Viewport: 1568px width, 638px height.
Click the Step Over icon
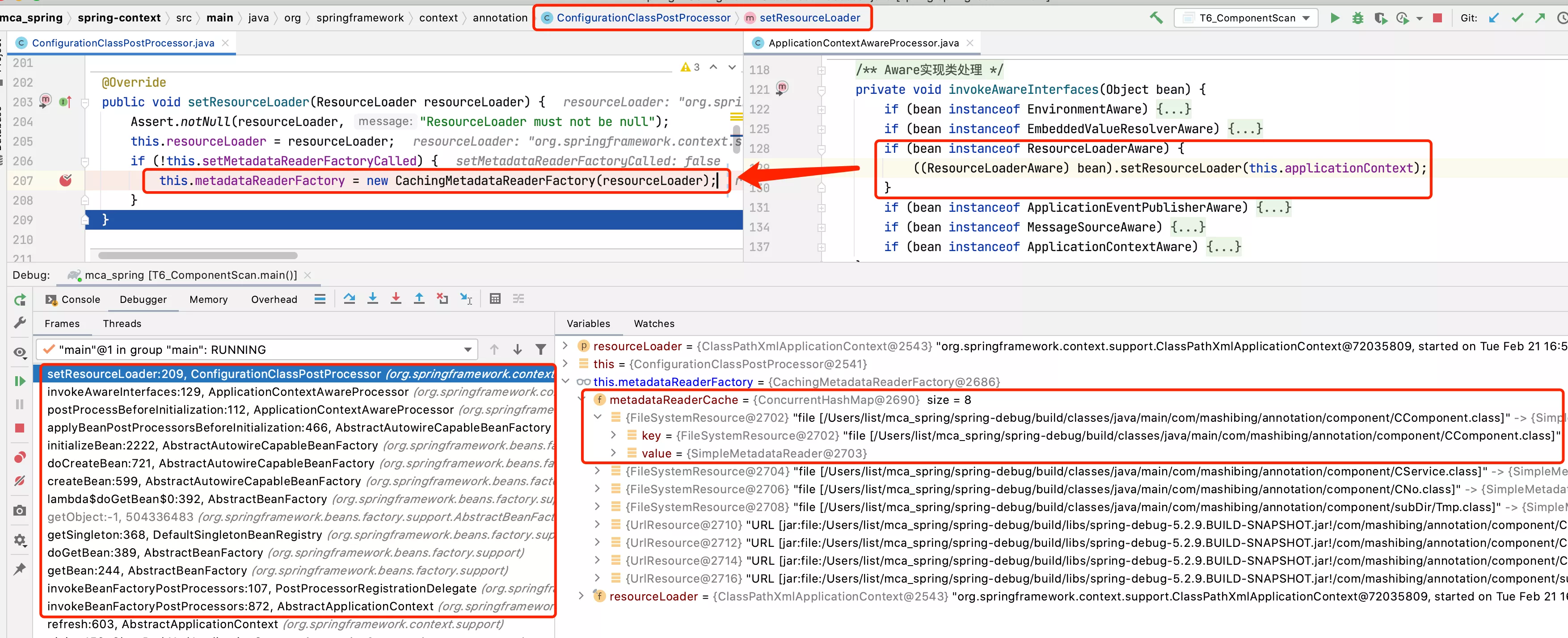point(350,298)
